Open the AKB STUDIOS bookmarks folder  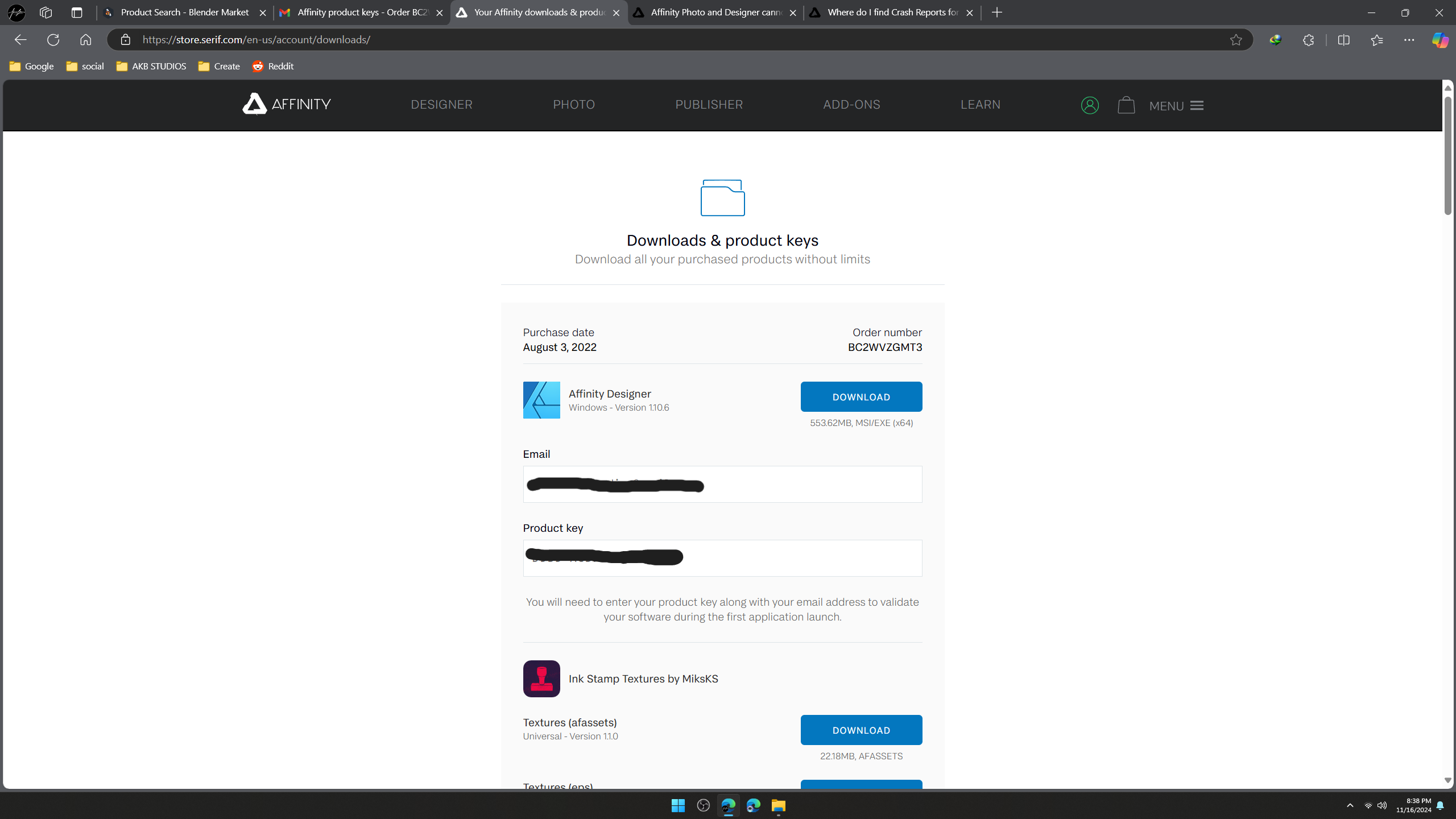[151, 66]
